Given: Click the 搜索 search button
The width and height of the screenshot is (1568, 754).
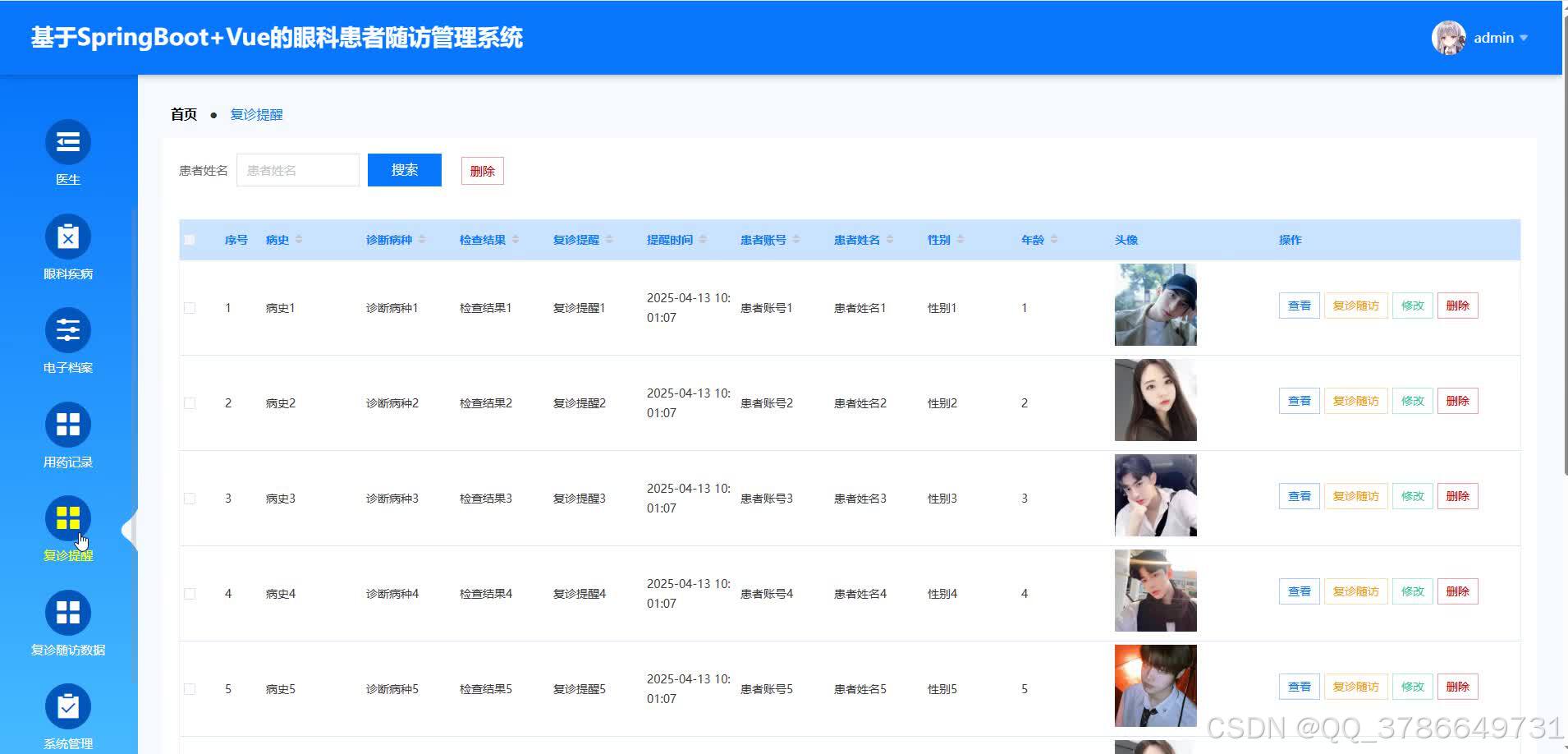Looking at the screenshot, I should pyautogui.click(x=404, y=169).
